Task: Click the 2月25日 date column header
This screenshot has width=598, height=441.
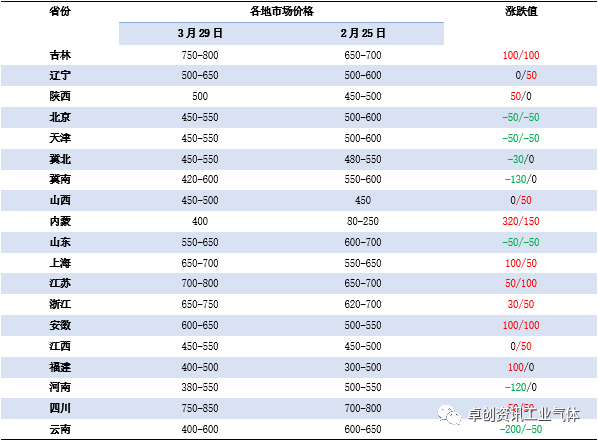Action: tap(363, 33)
